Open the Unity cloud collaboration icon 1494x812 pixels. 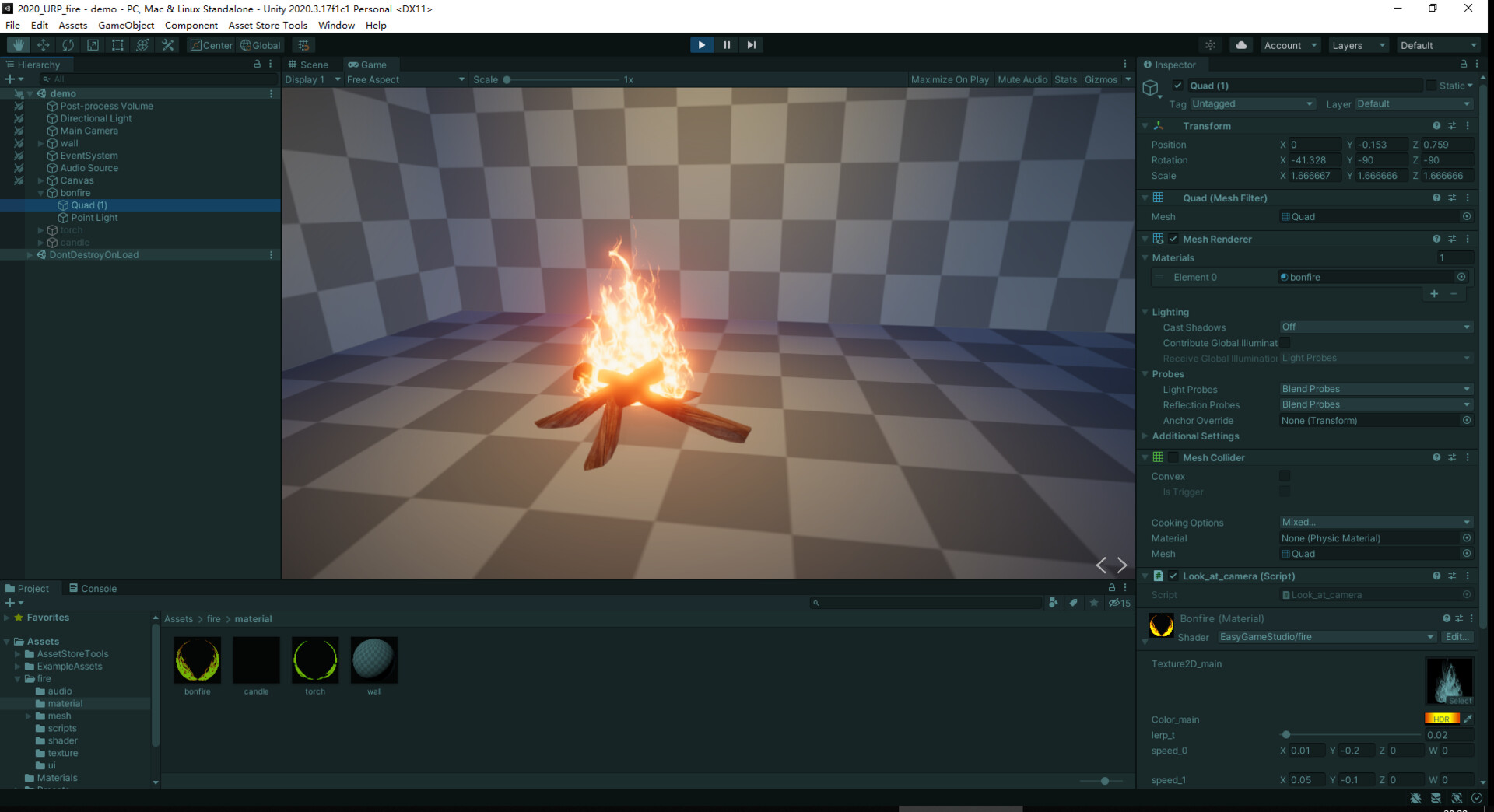pos(1240,44)
